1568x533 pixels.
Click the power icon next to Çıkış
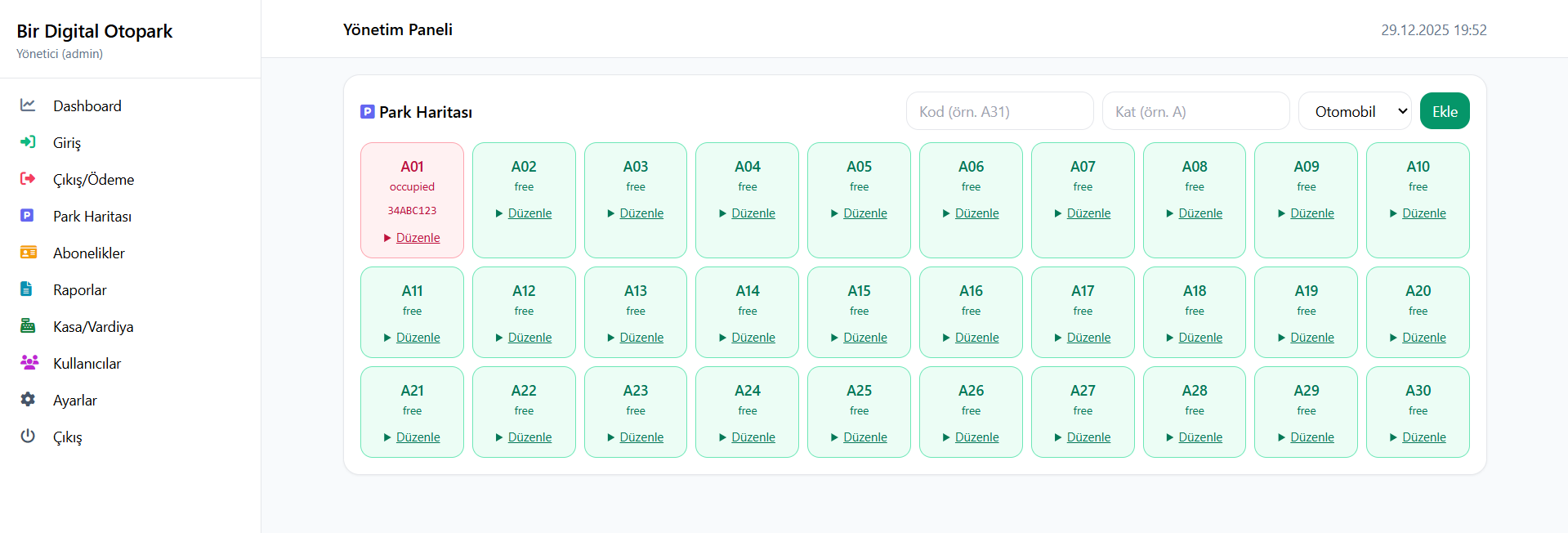point(28,437)
